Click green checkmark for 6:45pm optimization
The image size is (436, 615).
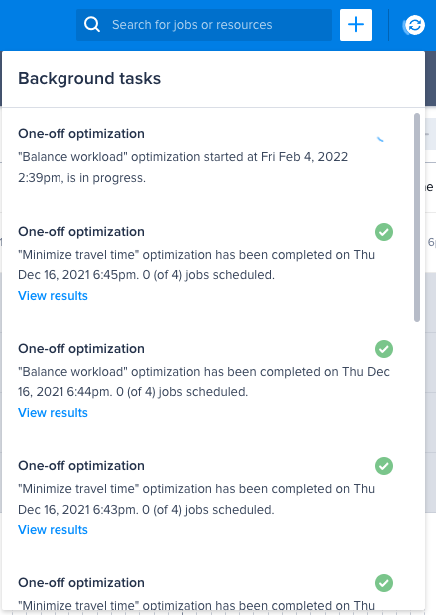click(x=384, y=232)
